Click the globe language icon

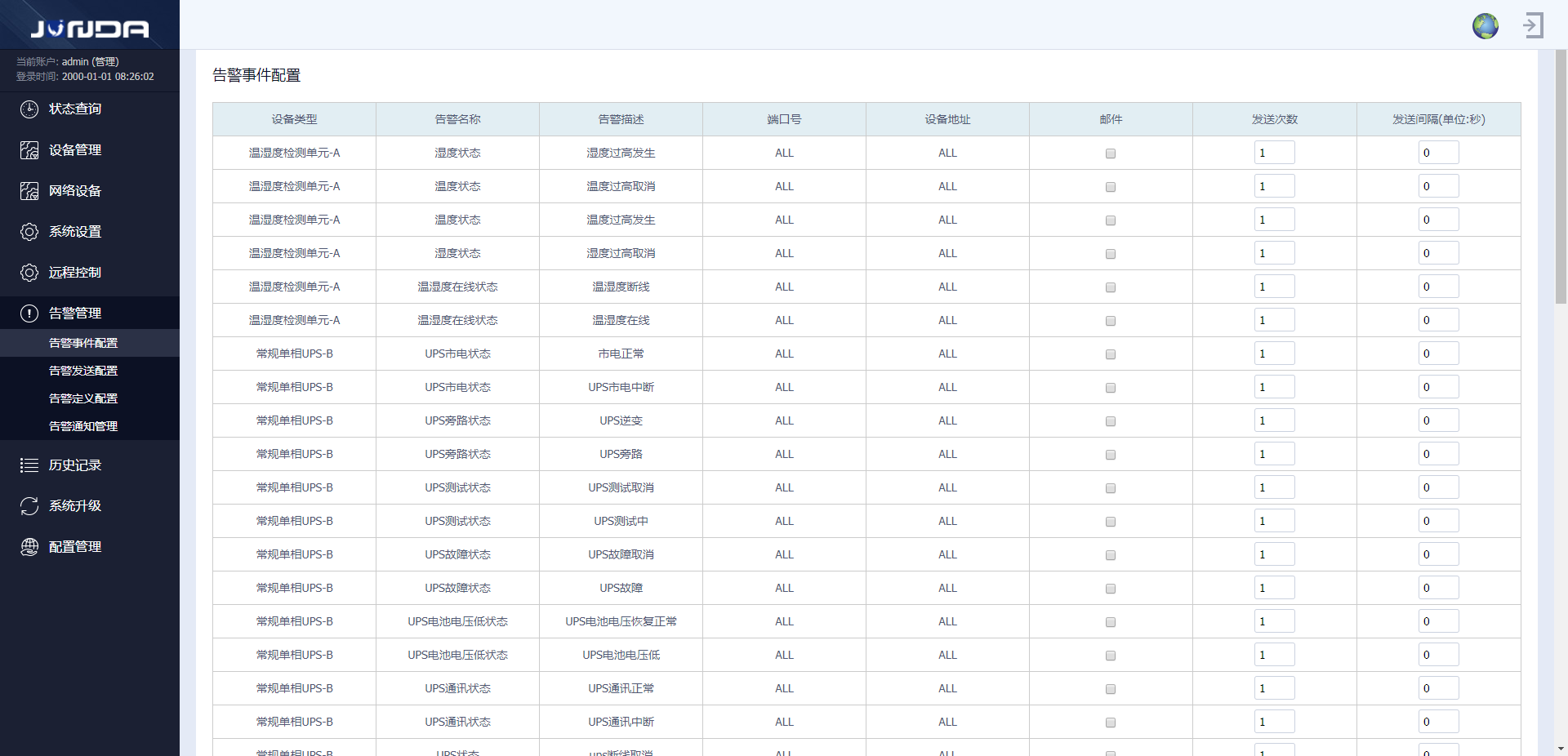1486,26
